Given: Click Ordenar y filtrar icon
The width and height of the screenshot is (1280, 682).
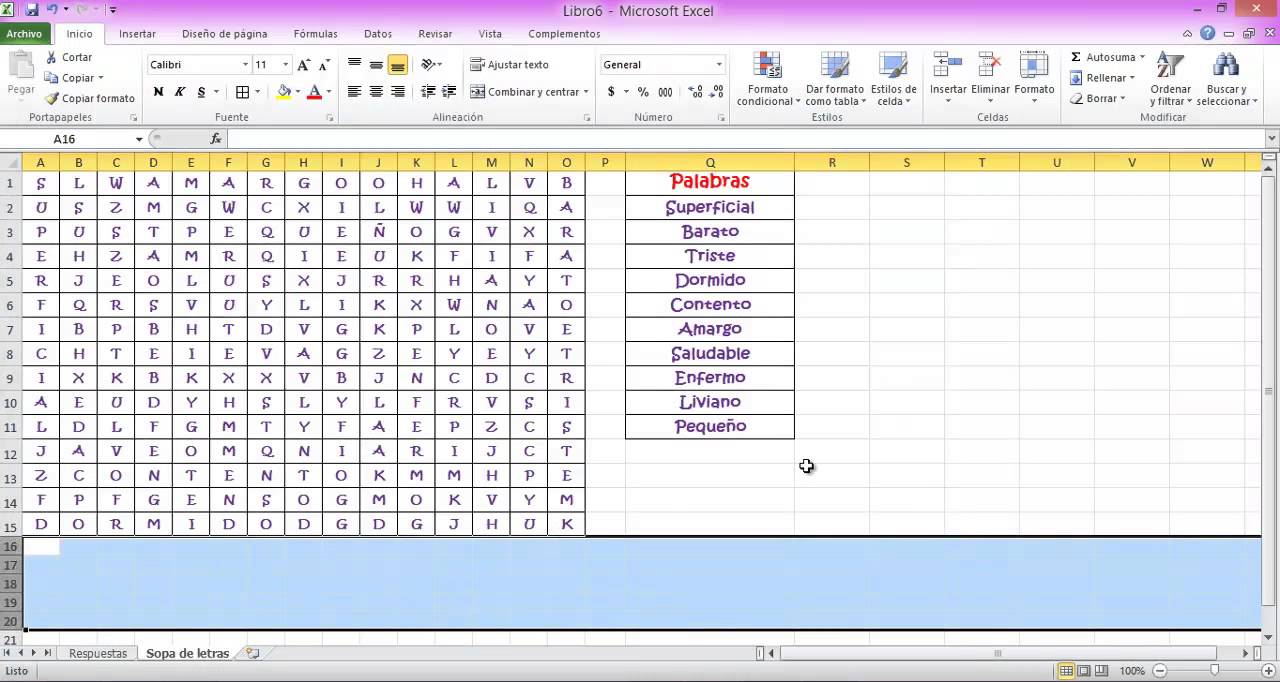Looking at the screenshot, I should tap(1170, 66).
